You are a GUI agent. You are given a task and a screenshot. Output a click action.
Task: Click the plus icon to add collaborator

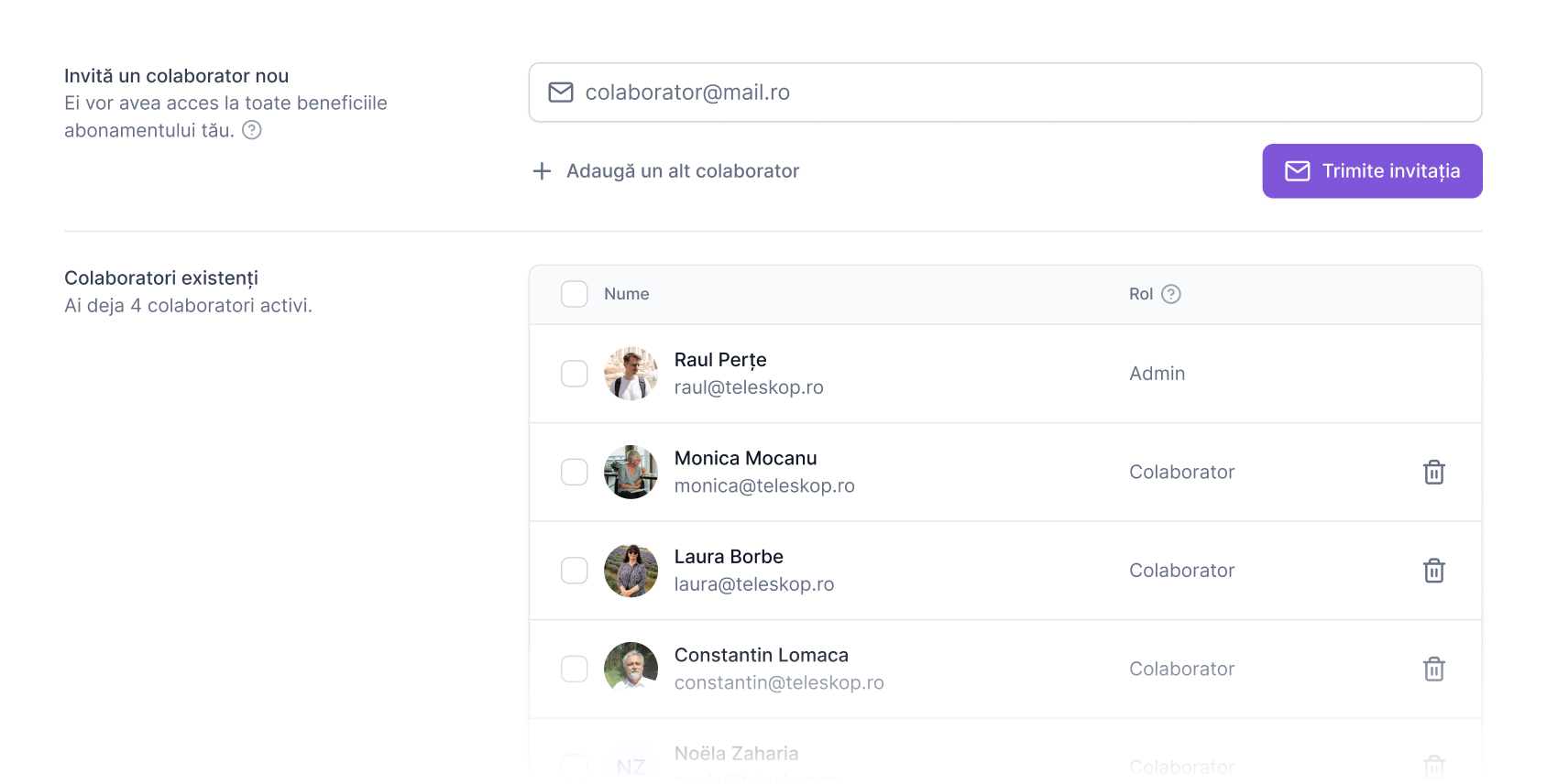[x=542, y=171]
